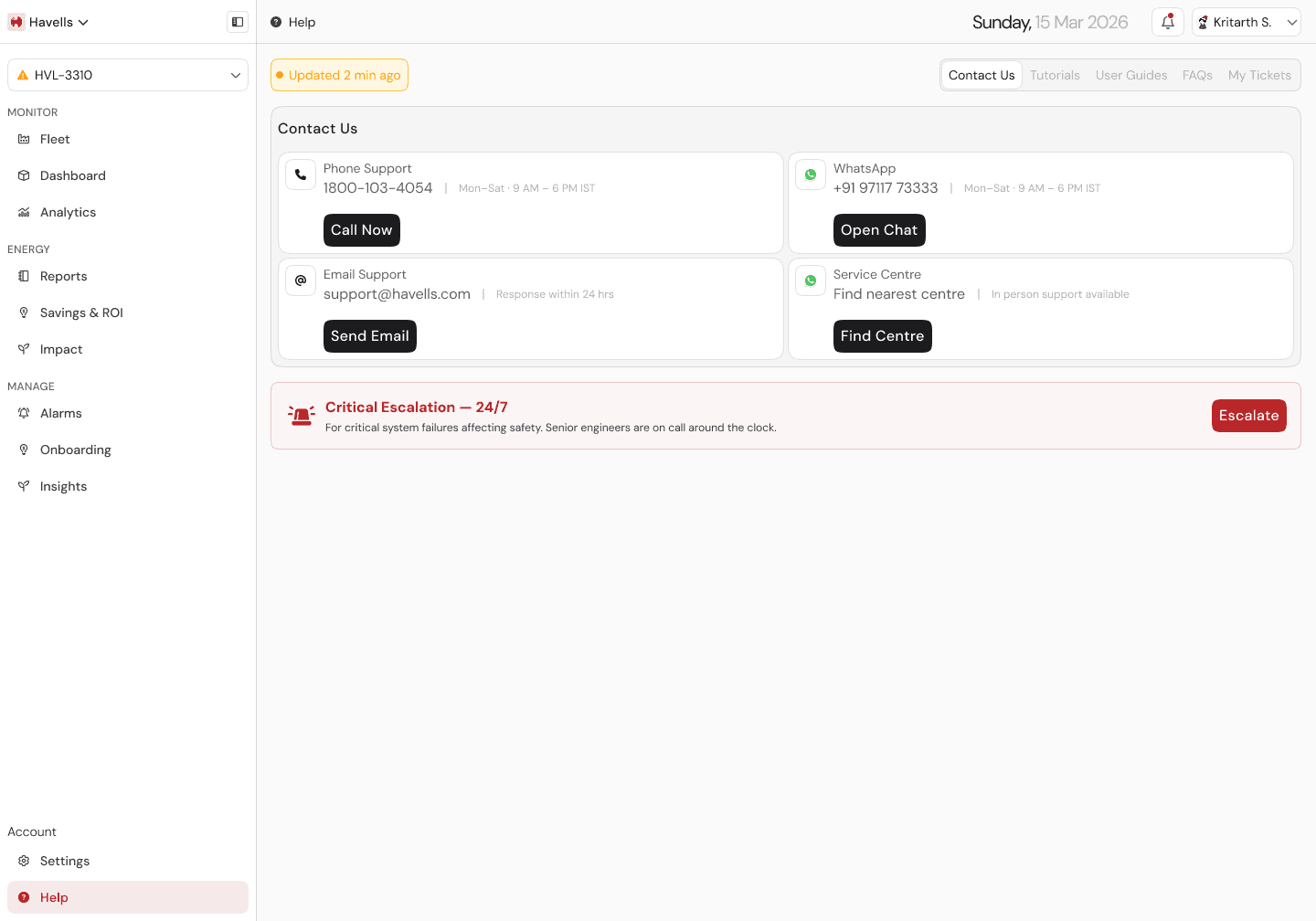Click the Phone Support handset icon
This screenshot has height=921, width=1316.
point(301,175)
